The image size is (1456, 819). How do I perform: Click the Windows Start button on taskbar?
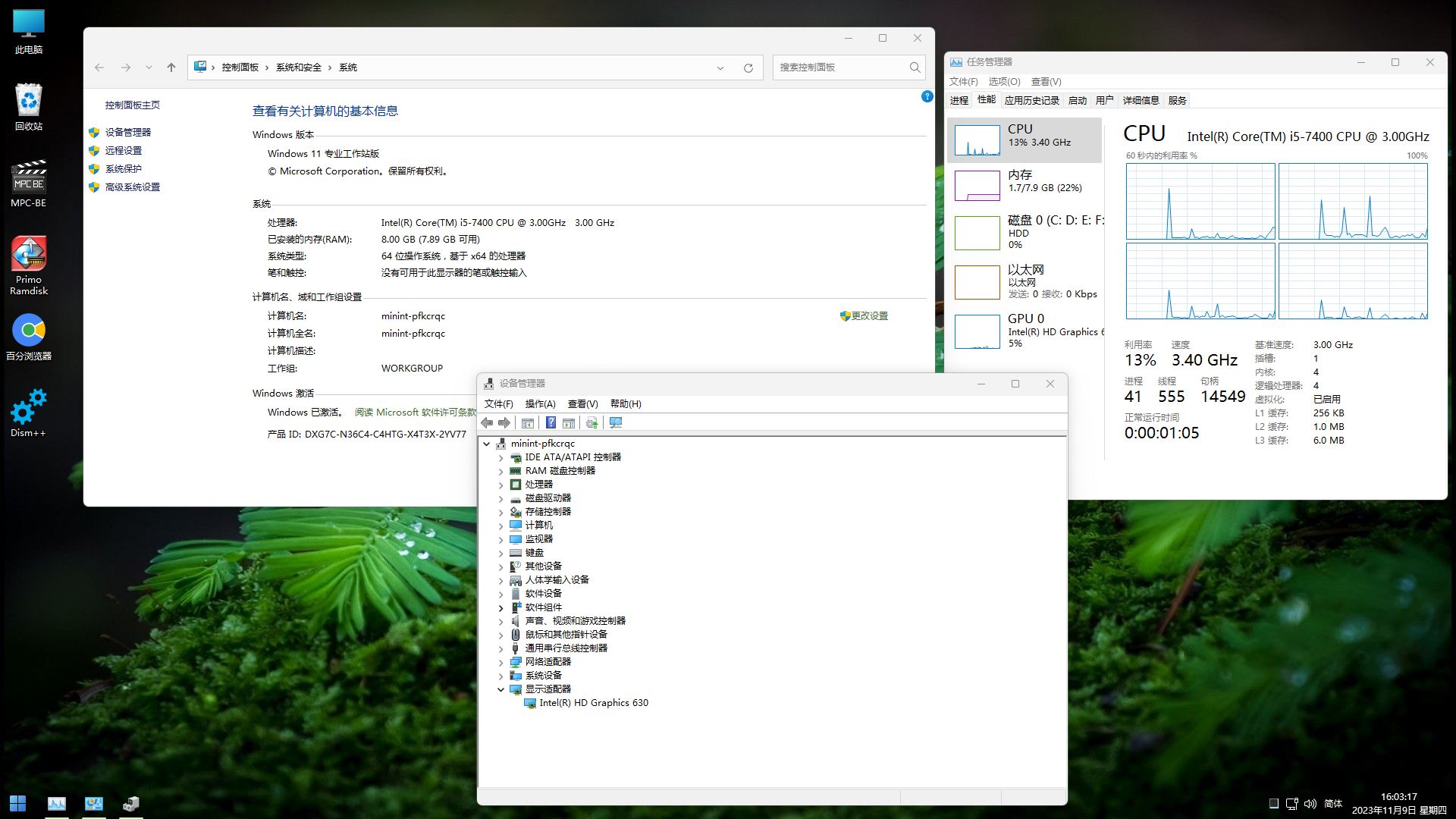click(x=18, y=803)
